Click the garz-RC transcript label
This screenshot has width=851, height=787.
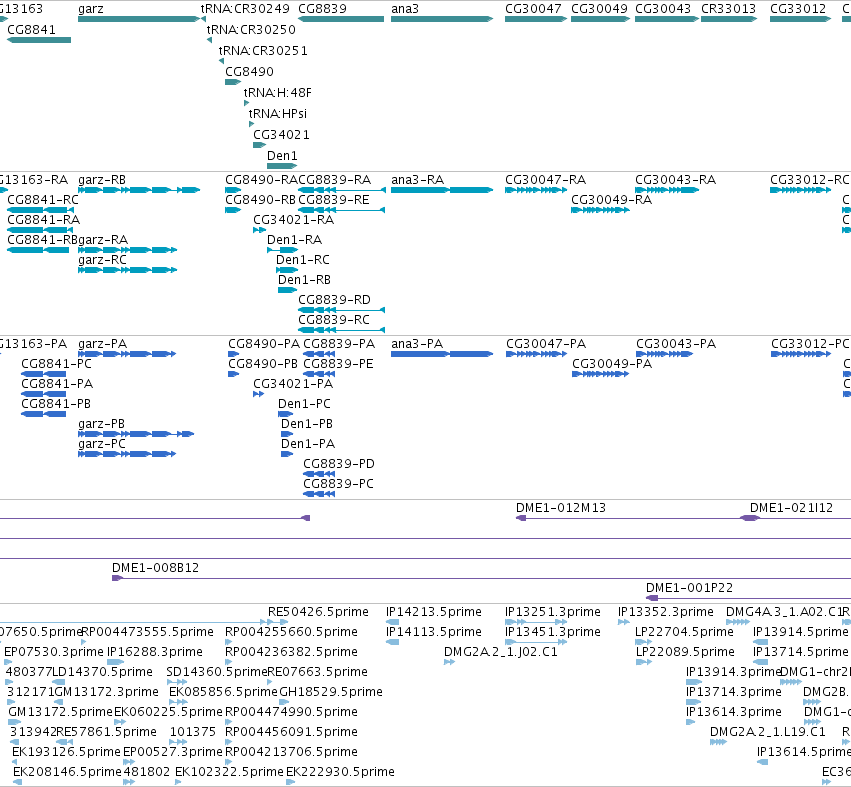coord(103,260)
